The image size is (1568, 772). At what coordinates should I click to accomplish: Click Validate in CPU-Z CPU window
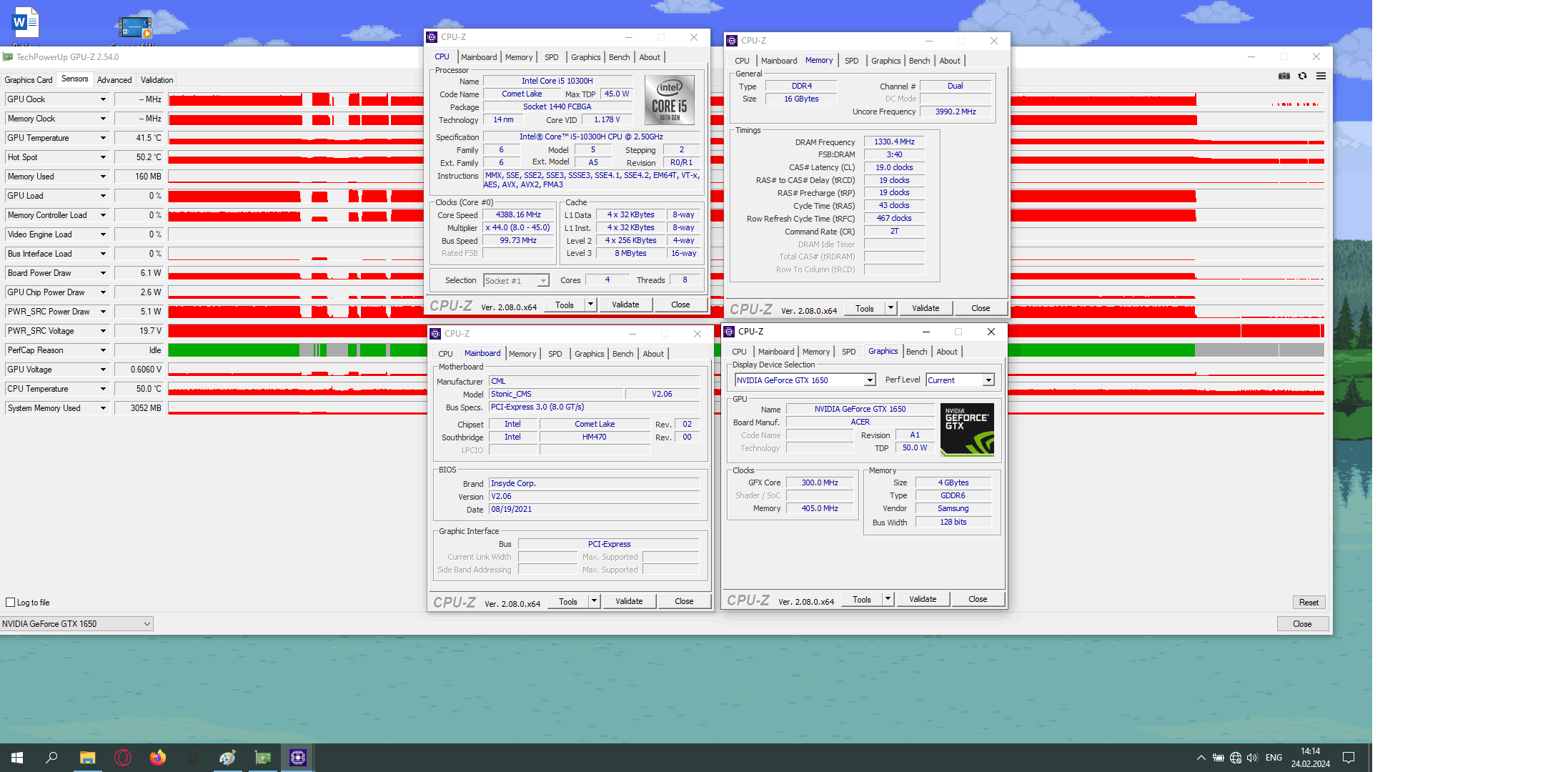click(x=625, y=305)
